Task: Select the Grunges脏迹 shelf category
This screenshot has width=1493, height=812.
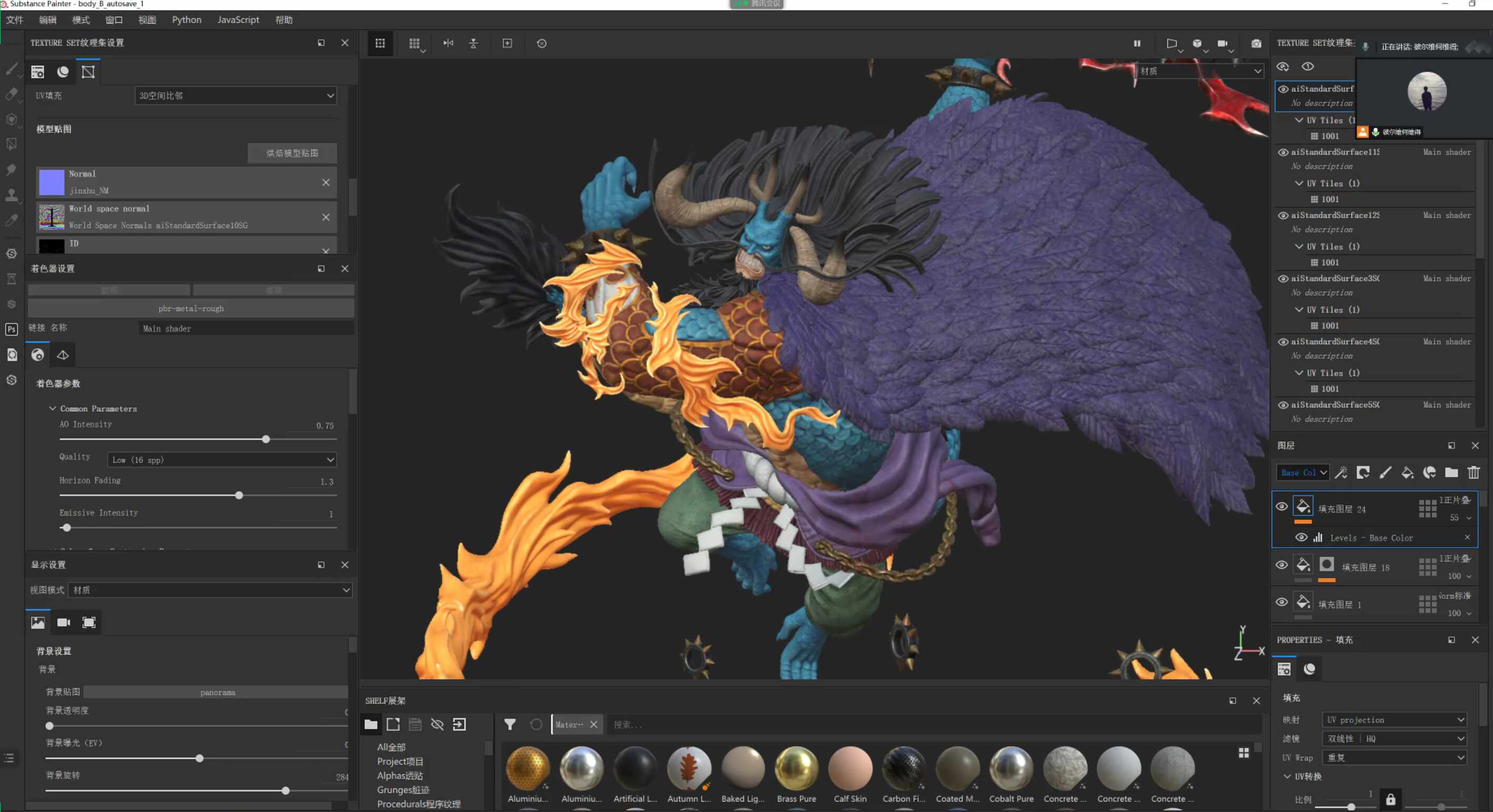Action: (403, 789)
